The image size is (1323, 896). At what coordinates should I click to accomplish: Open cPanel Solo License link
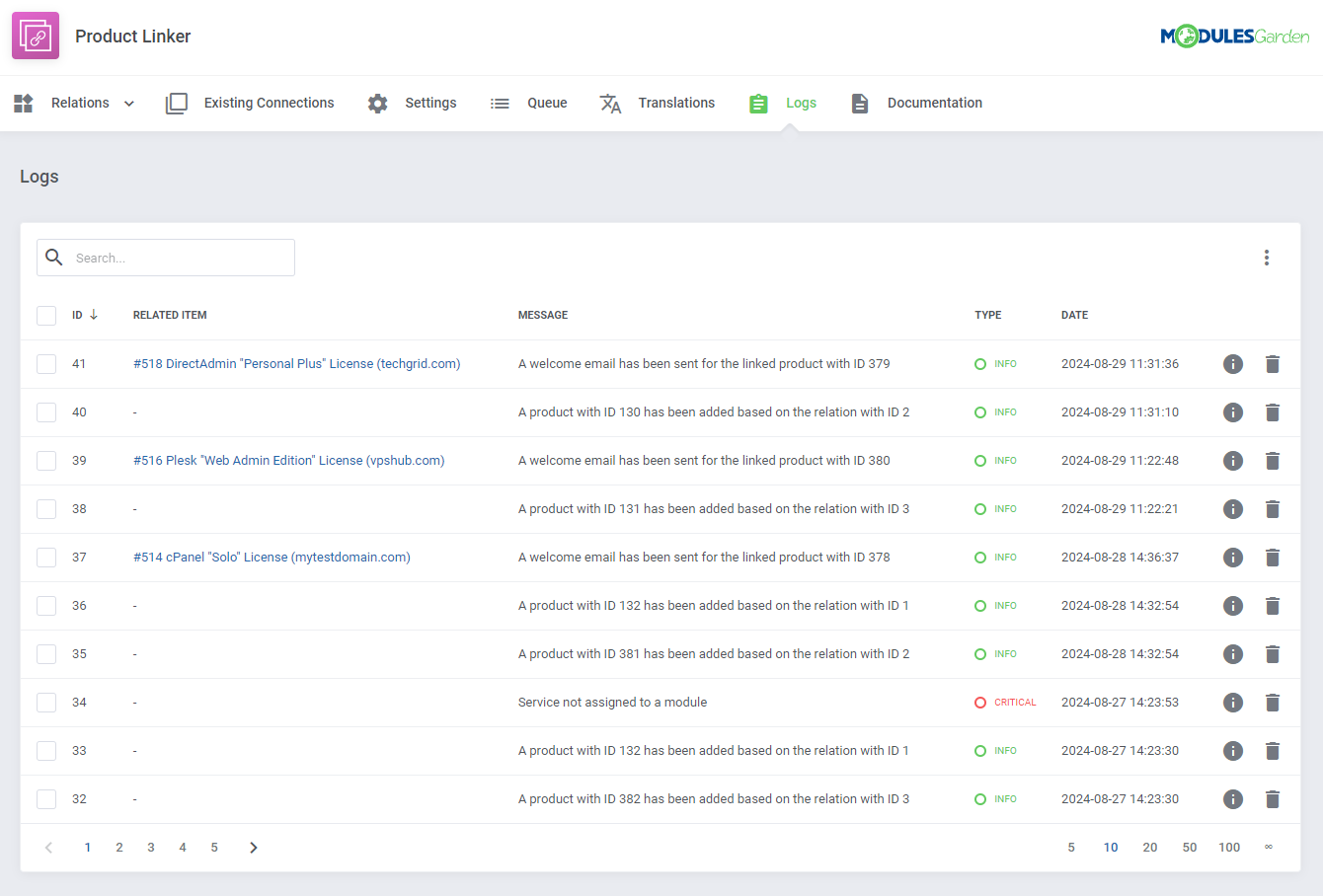pyautogui.click(x=272, y=558)
